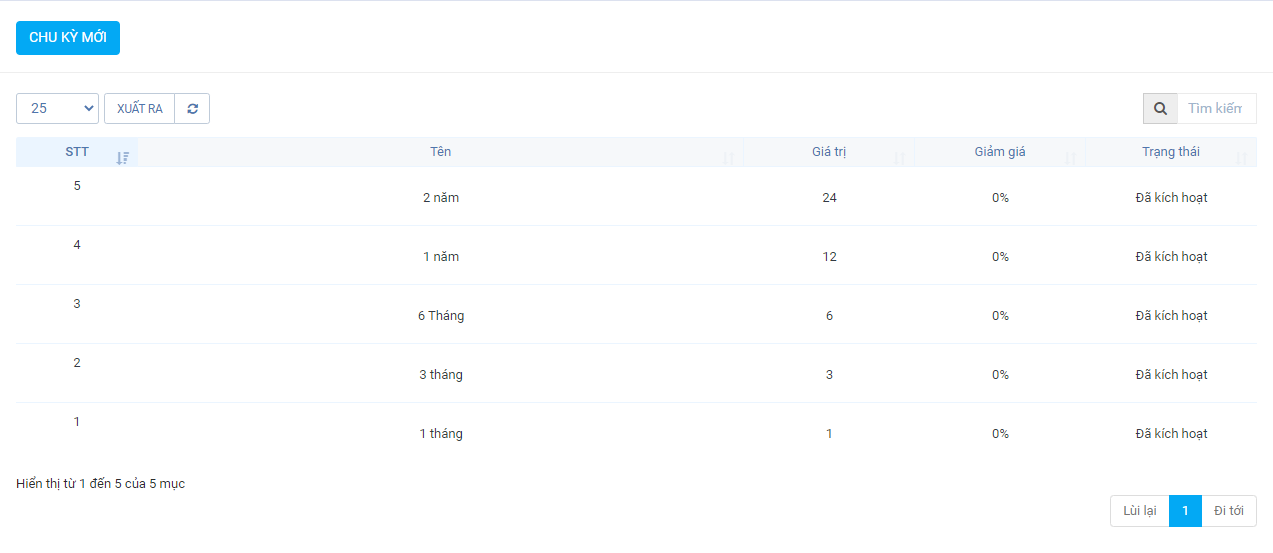
Task: Focus the Tìm kiếm search field
Action: click(x=1216, y=109)
